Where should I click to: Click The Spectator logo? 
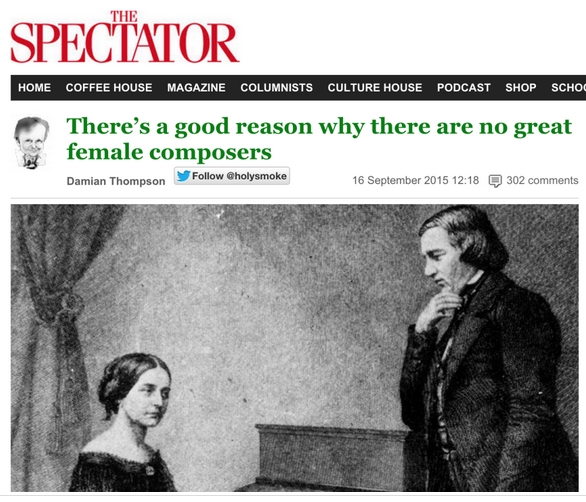125,37
